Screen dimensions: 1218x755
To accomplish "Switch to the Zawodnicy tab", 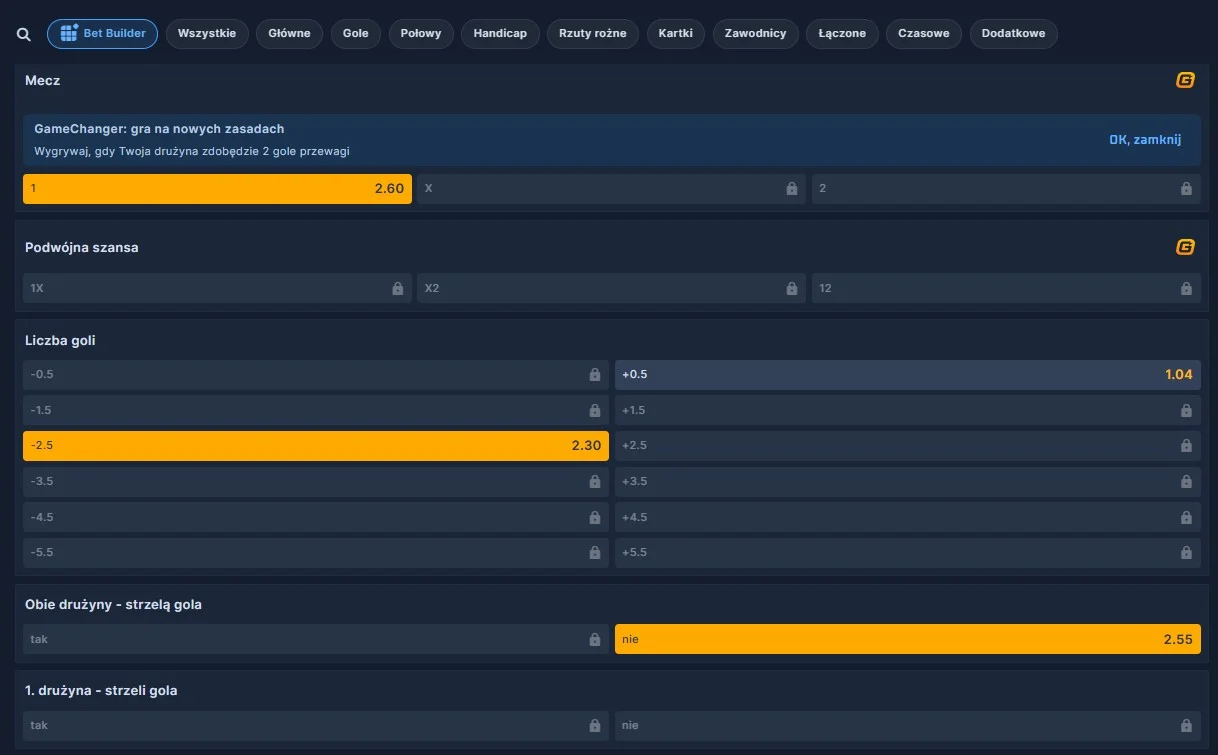I will (755, 33).
